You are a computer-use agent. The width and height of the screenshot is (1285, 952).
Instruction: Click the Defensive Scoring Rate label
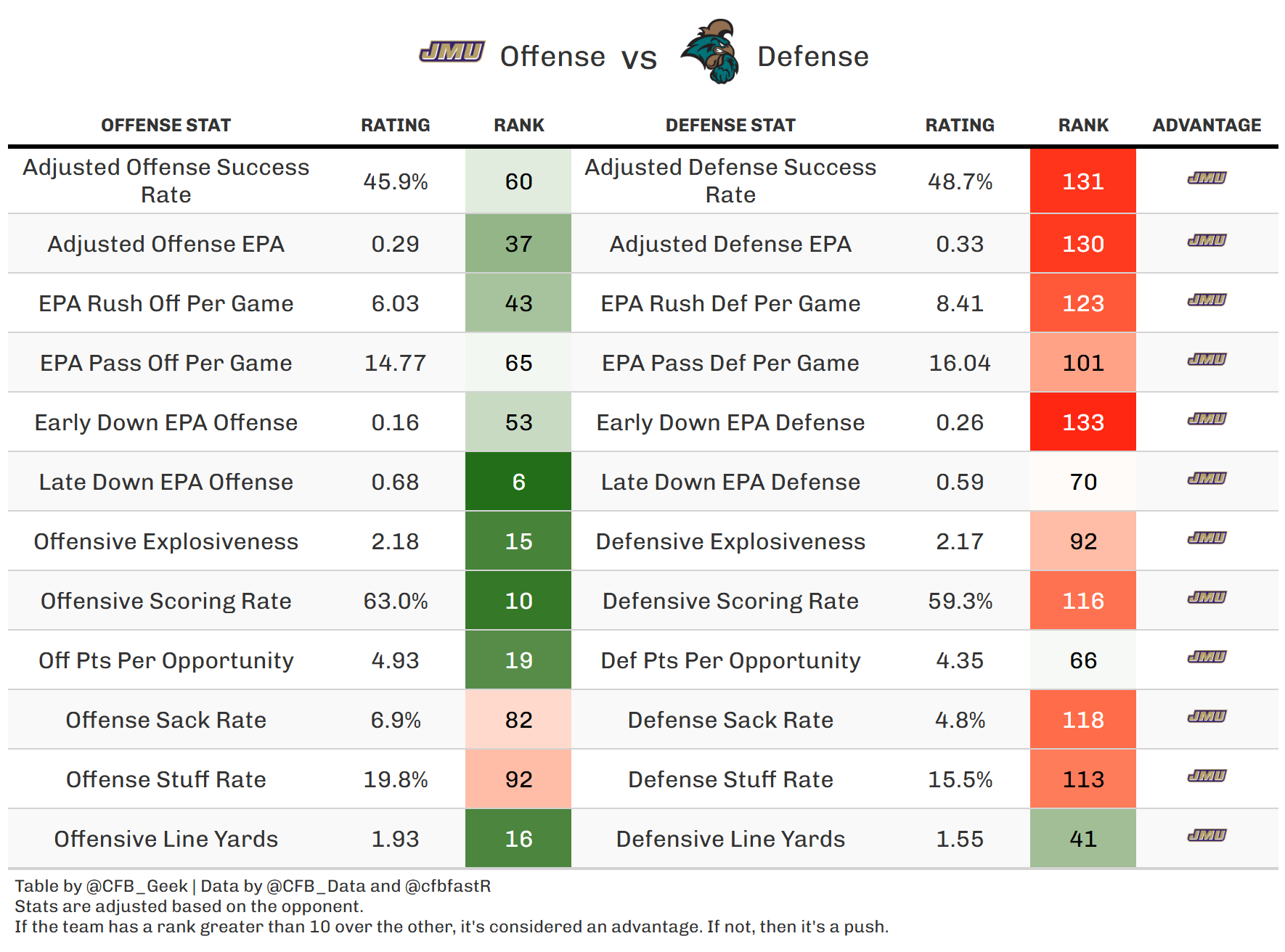click(730, 602)
